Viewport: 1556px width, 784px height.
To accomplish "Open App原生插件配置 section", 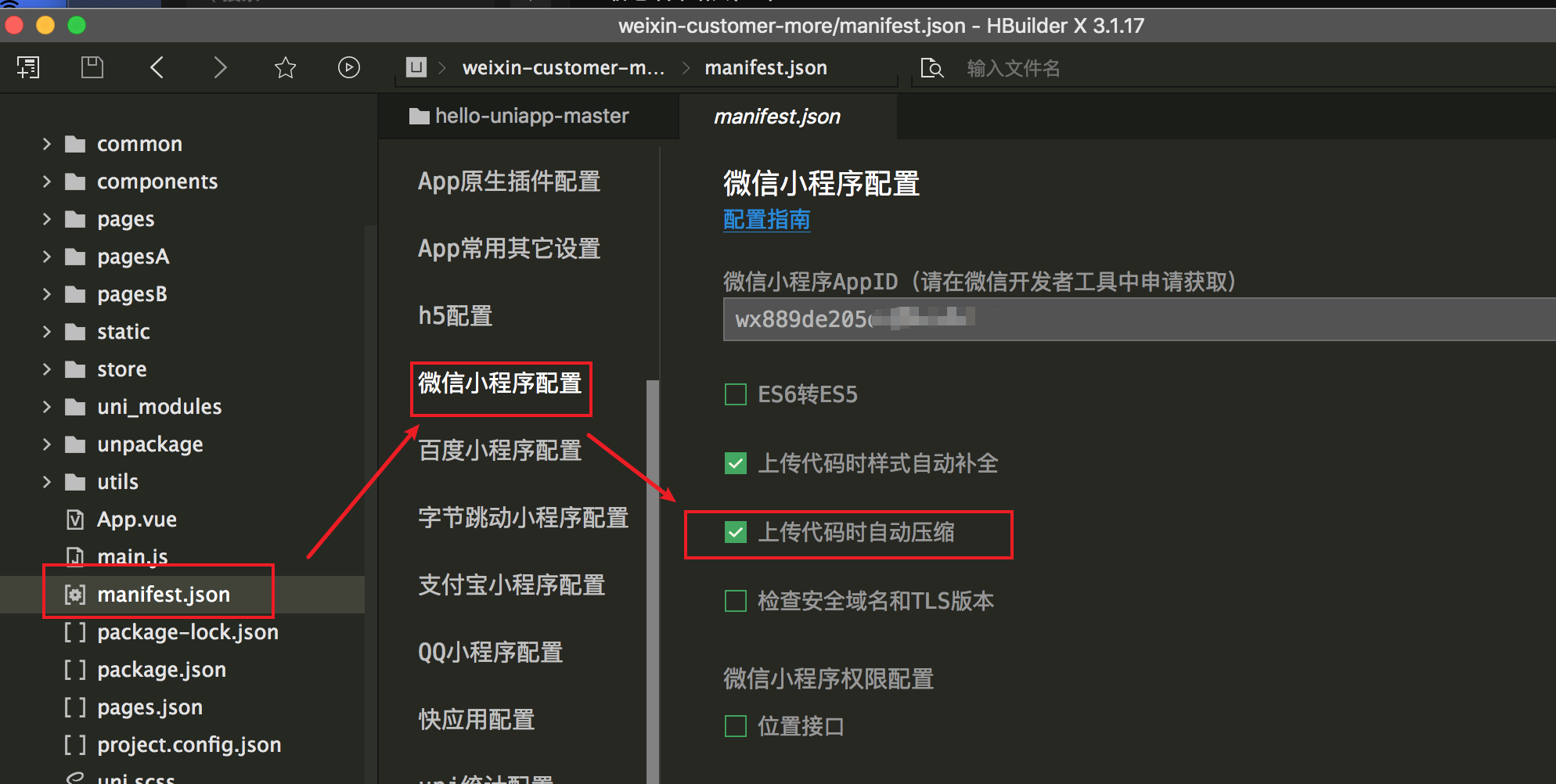I will point(509,182).
